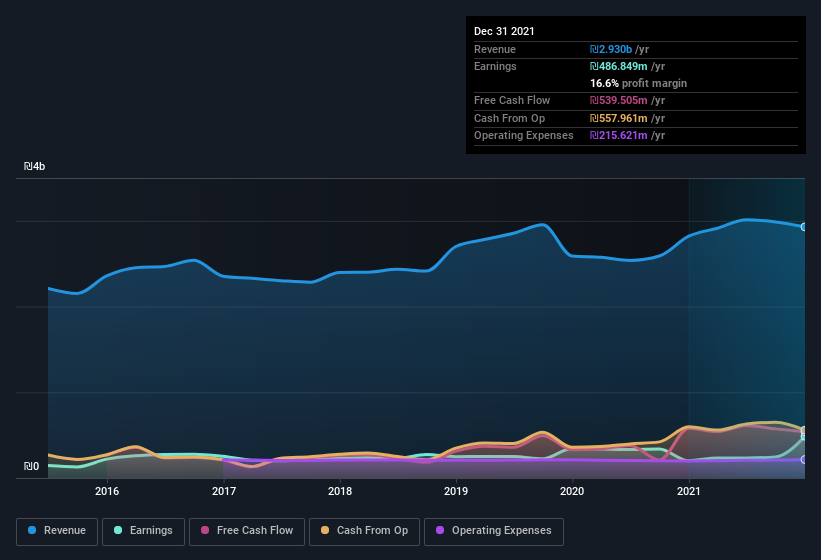Click the Revenue line endpoint marker
Screen dimensions: 821x560
(x=804, y=227)
